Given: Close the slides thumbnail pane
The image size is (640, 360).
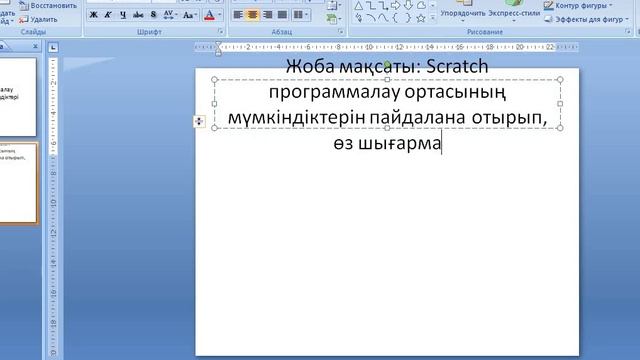Looking at the screenshot, I should (35, 47).
